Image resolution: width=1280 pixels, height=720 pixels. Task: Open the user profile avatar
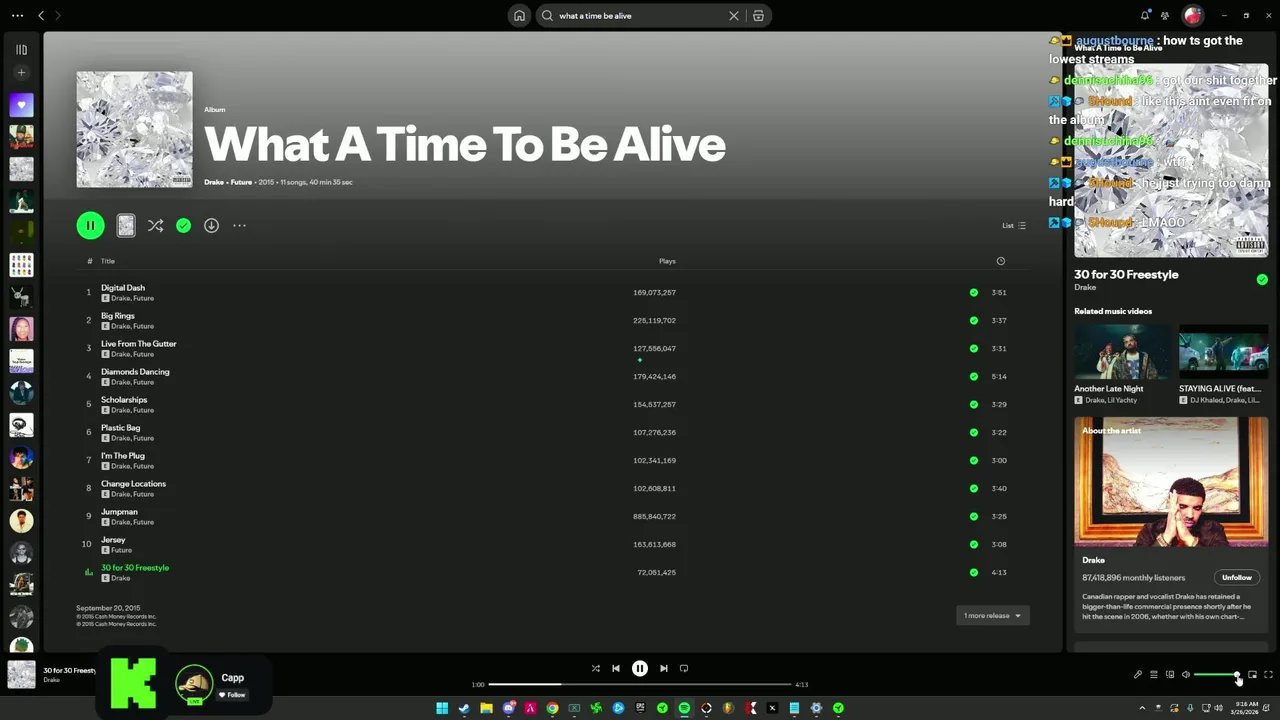pos(1192,15)
